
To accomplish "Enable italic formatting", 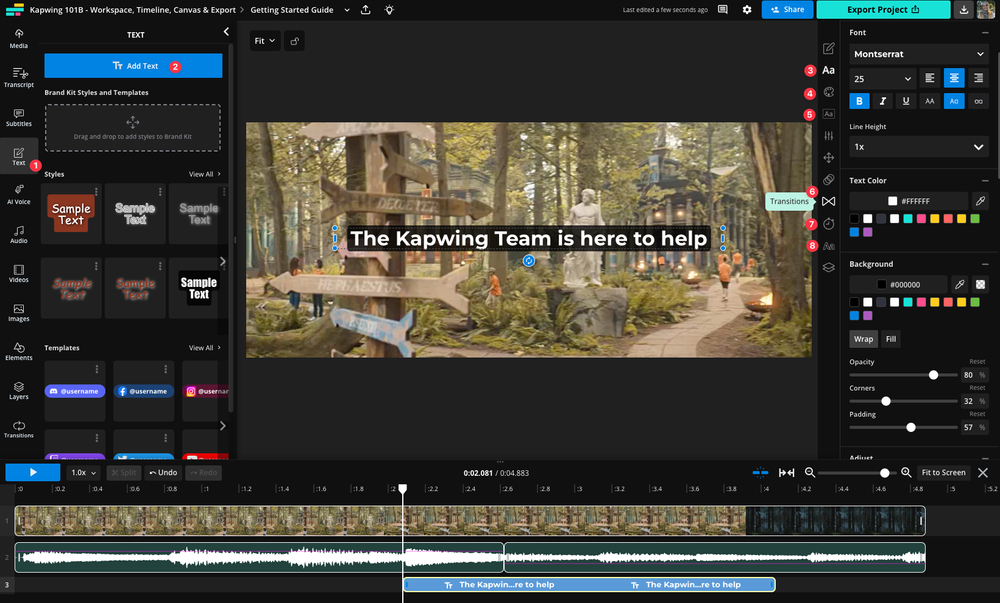I will pyautogui.click(x=882, y=100).
